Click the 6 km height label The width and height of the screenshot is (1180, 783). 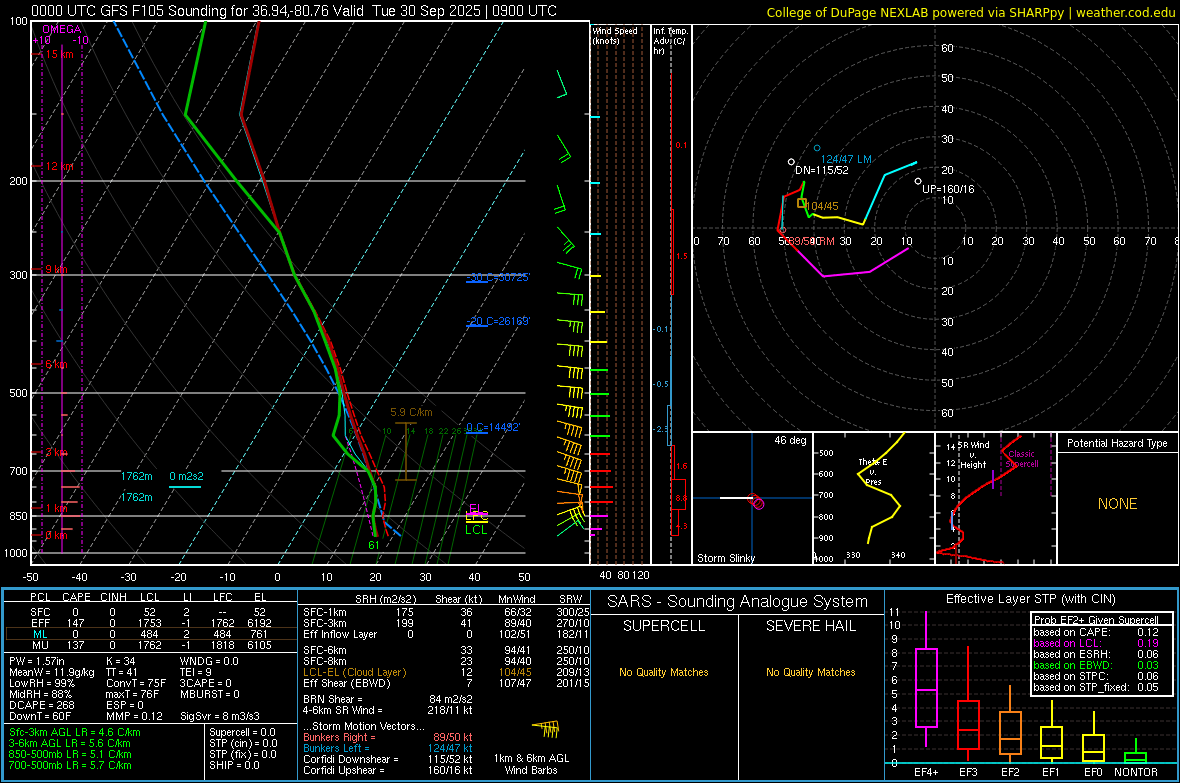click(56, 364)
